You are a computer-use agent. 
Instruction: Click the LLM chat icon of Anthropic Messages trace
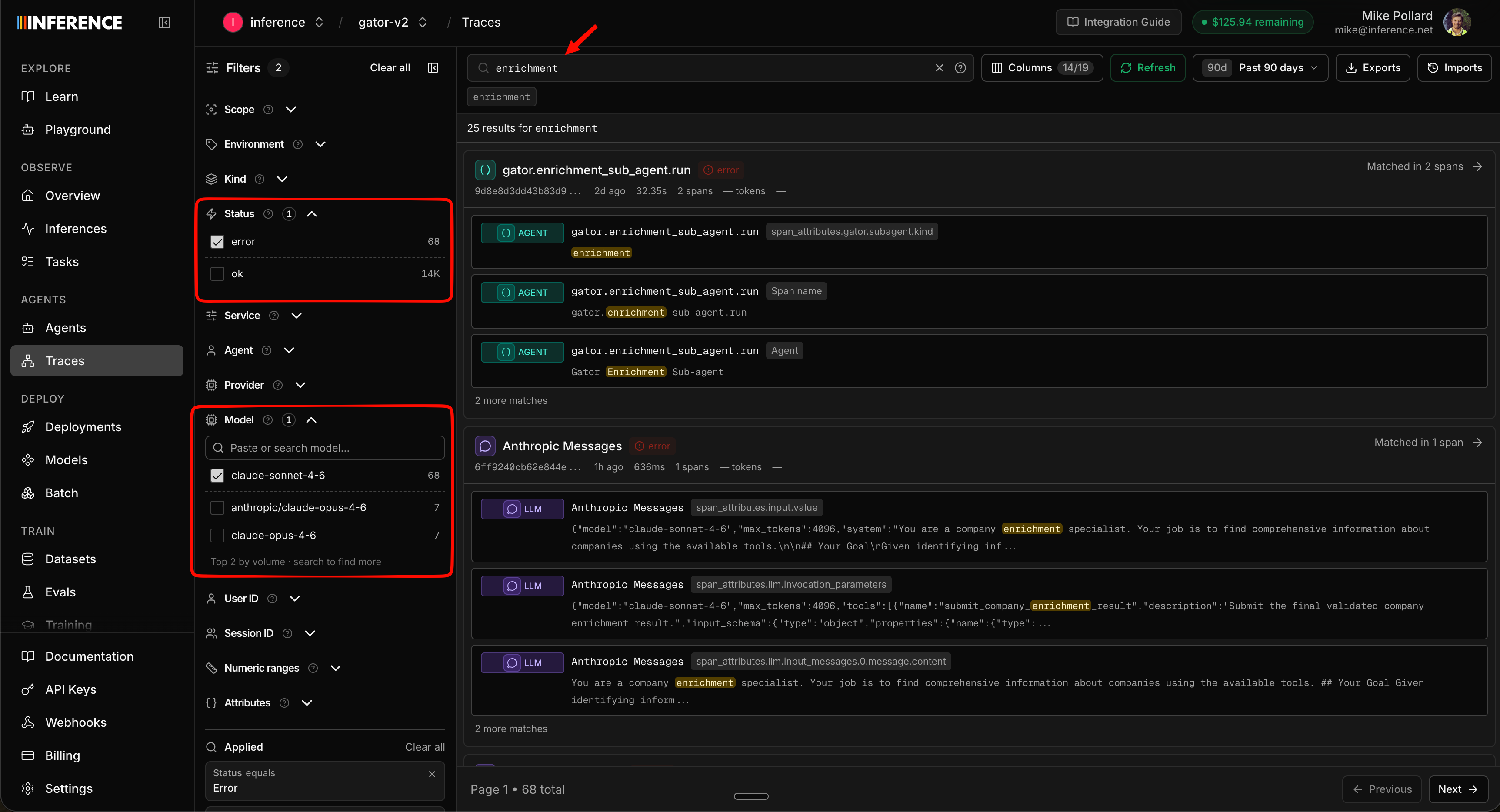[485, 446]
